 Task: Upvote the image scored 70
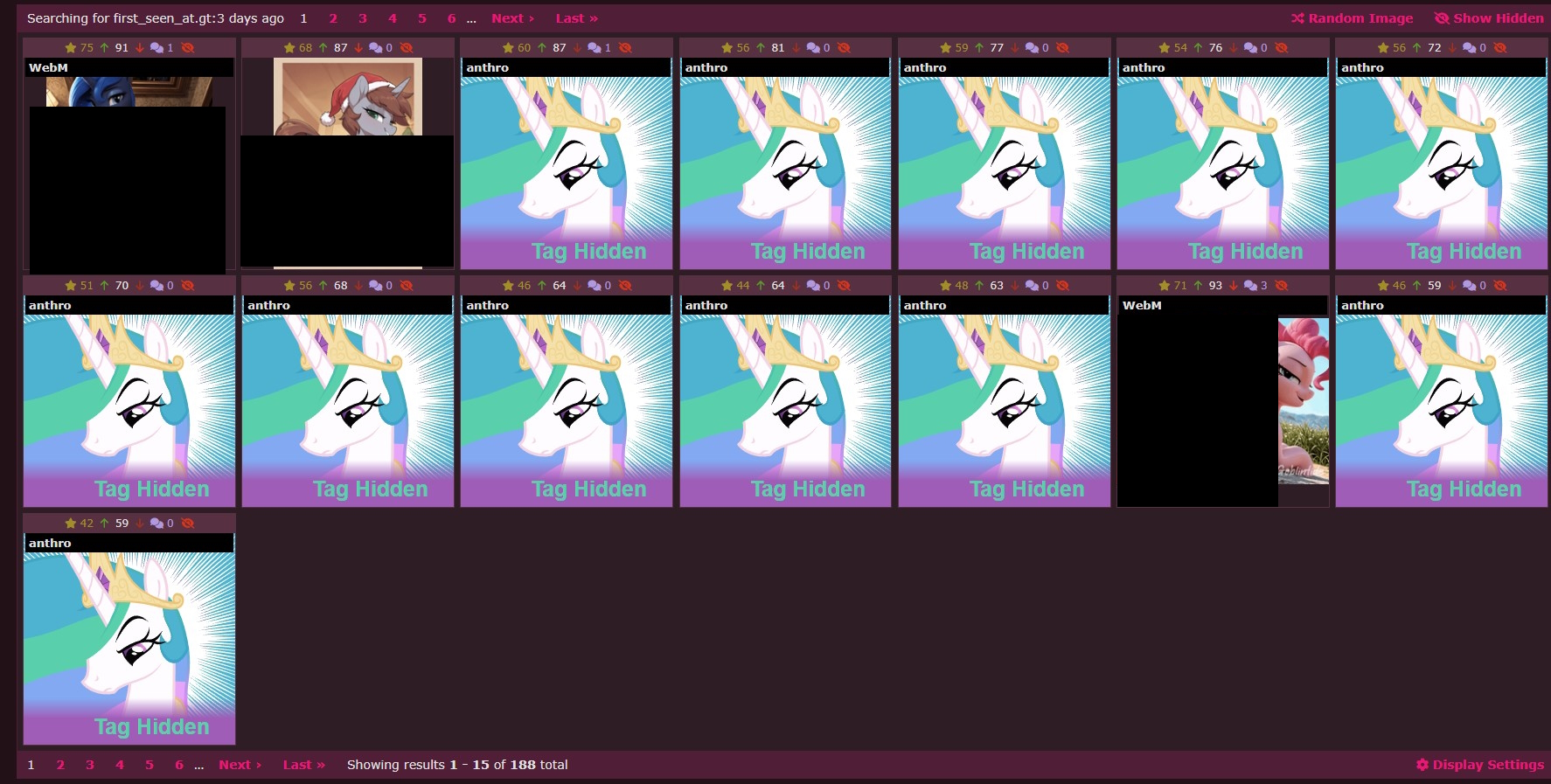click(104, 286)
